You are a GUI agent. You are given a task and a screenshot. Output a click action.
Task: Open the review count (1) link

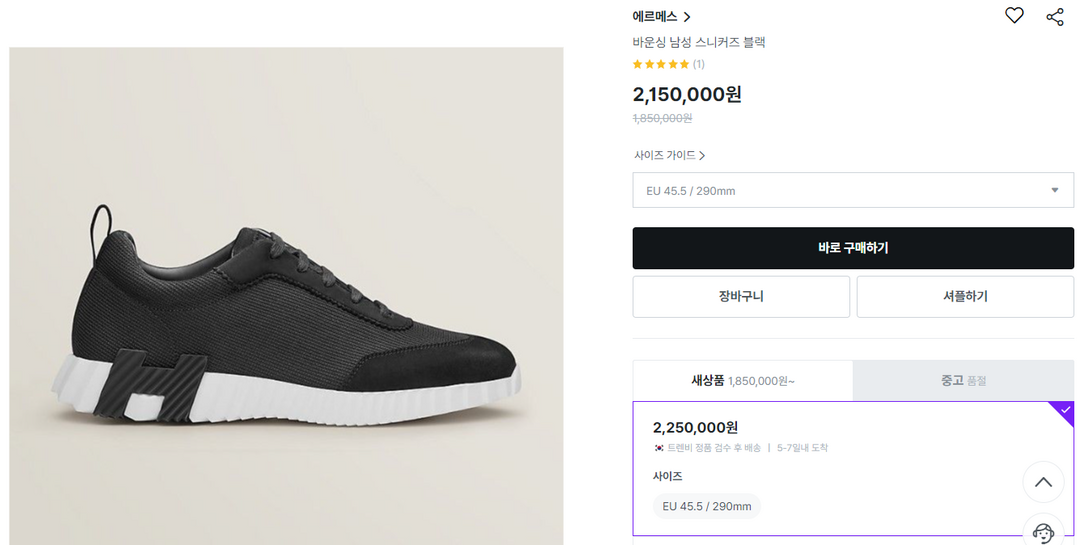[x=698, y=64]
